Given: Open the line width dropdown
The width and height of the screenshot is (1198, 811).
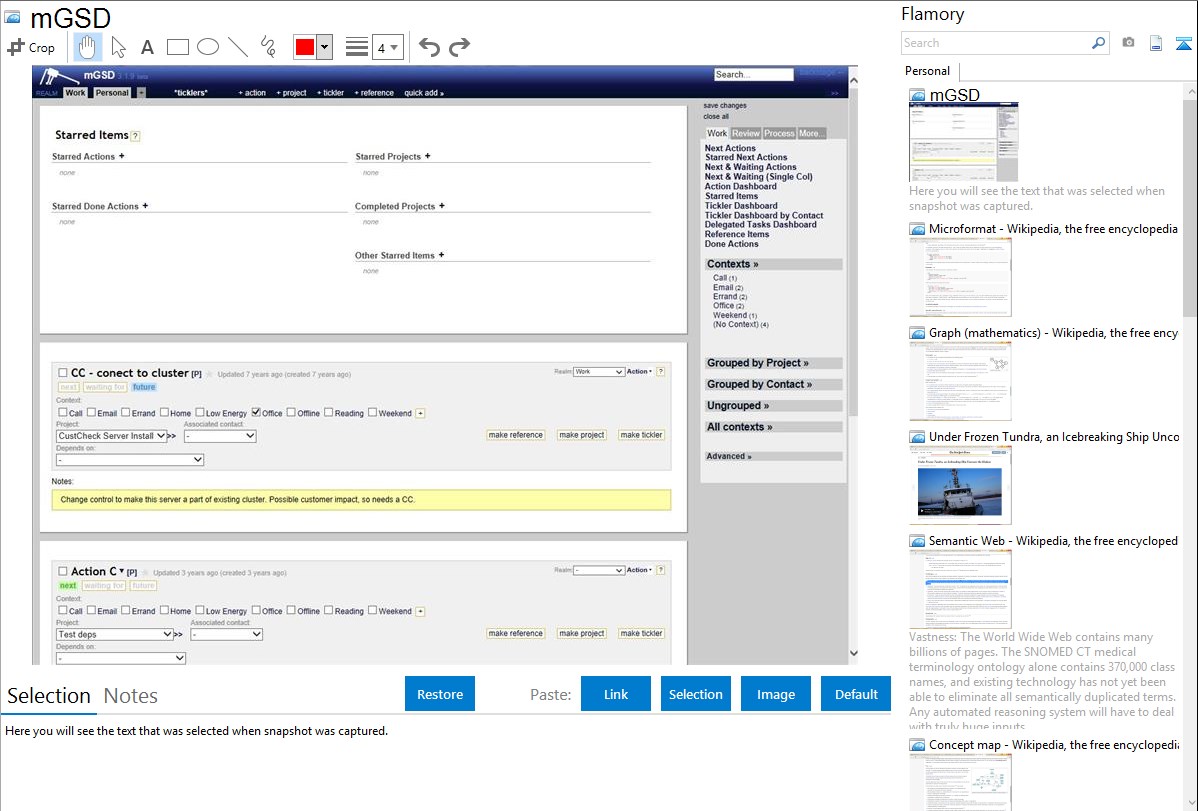Looking at the screenshot, I should (x=387, y=47).
